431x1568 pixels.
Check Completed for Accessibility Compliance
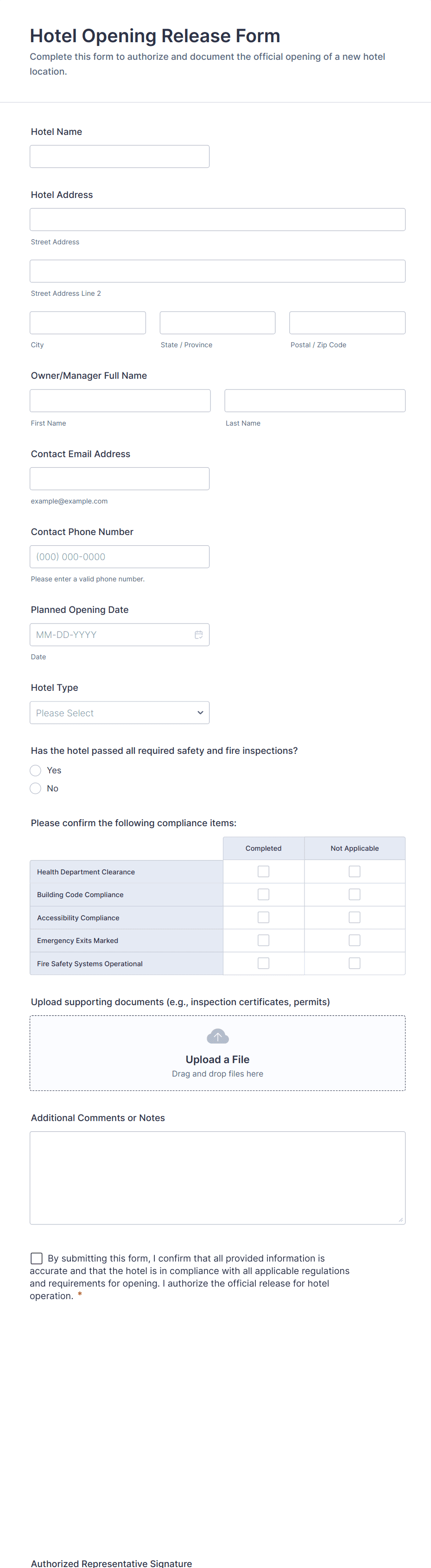[x=263, y=918]
